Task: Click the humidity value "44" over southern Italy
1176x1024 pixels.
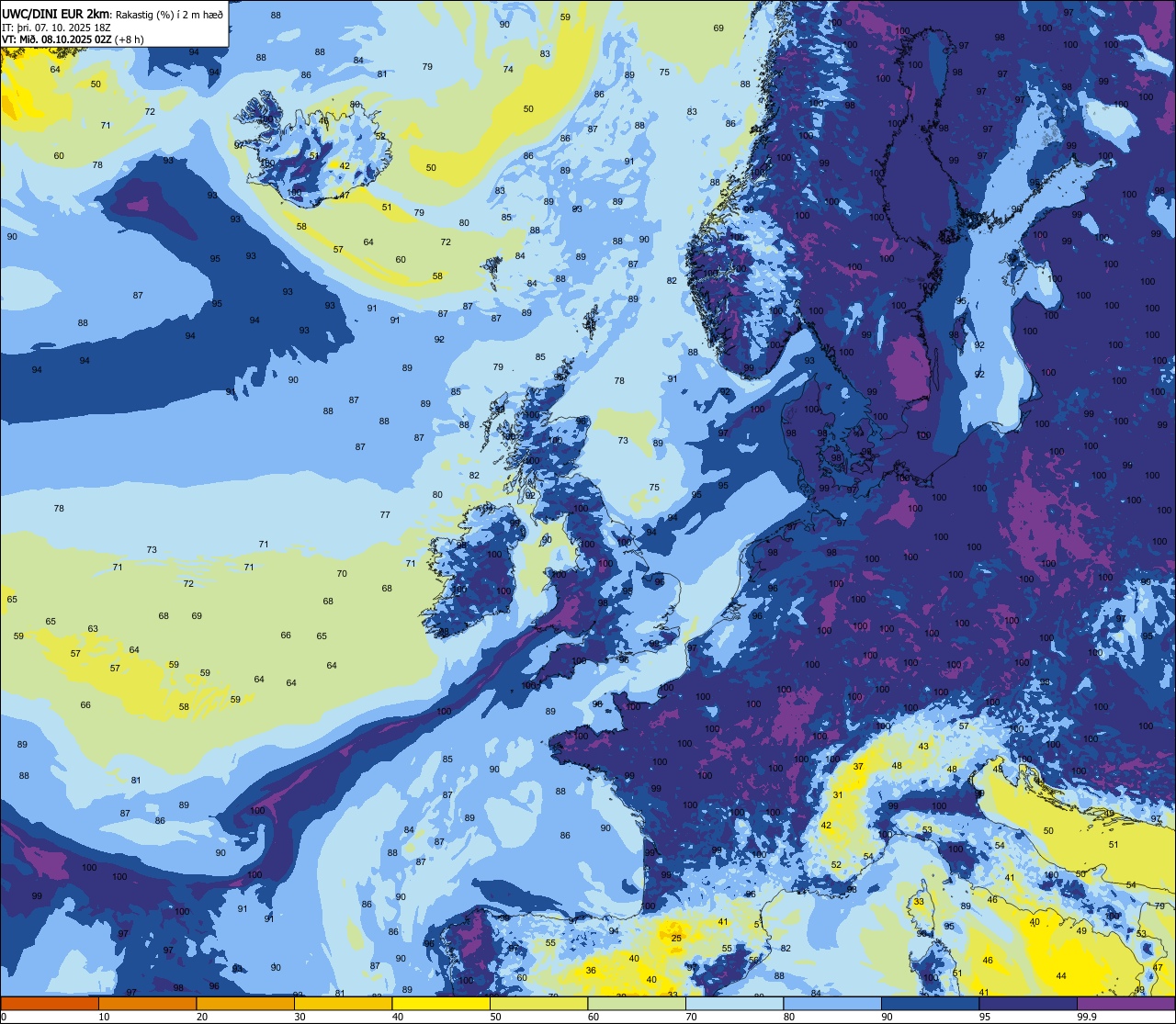Action: pyautogui.click(x=1061, y=975)
